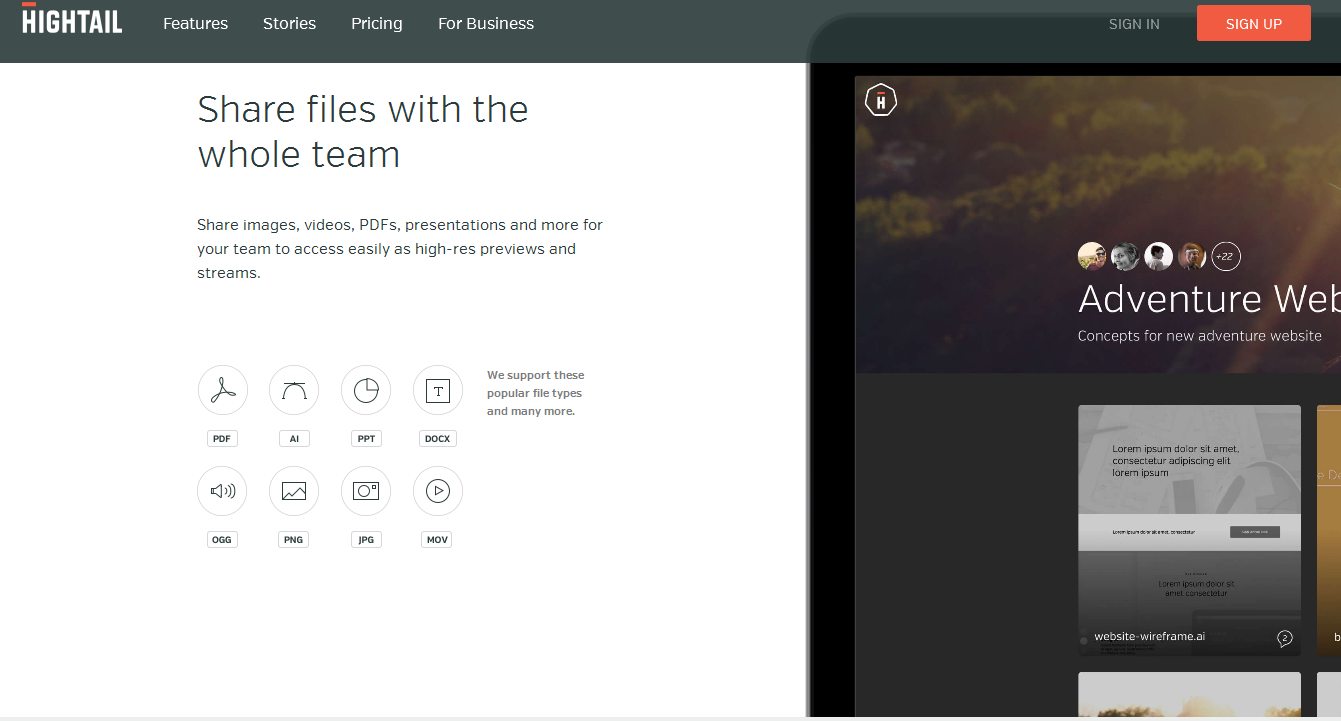Click the comment bubble on website-wireframe.ai
Viewport: 1341px width, 721px height.
pos(1285,638)
